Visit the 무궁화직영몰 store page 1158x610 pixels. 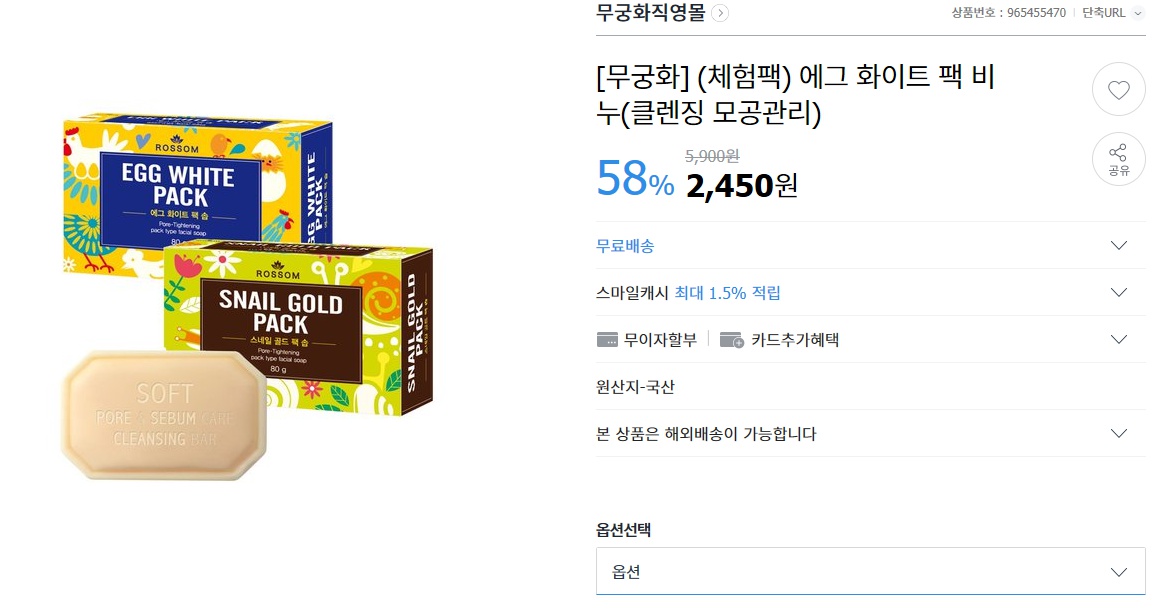pos(650,13)
